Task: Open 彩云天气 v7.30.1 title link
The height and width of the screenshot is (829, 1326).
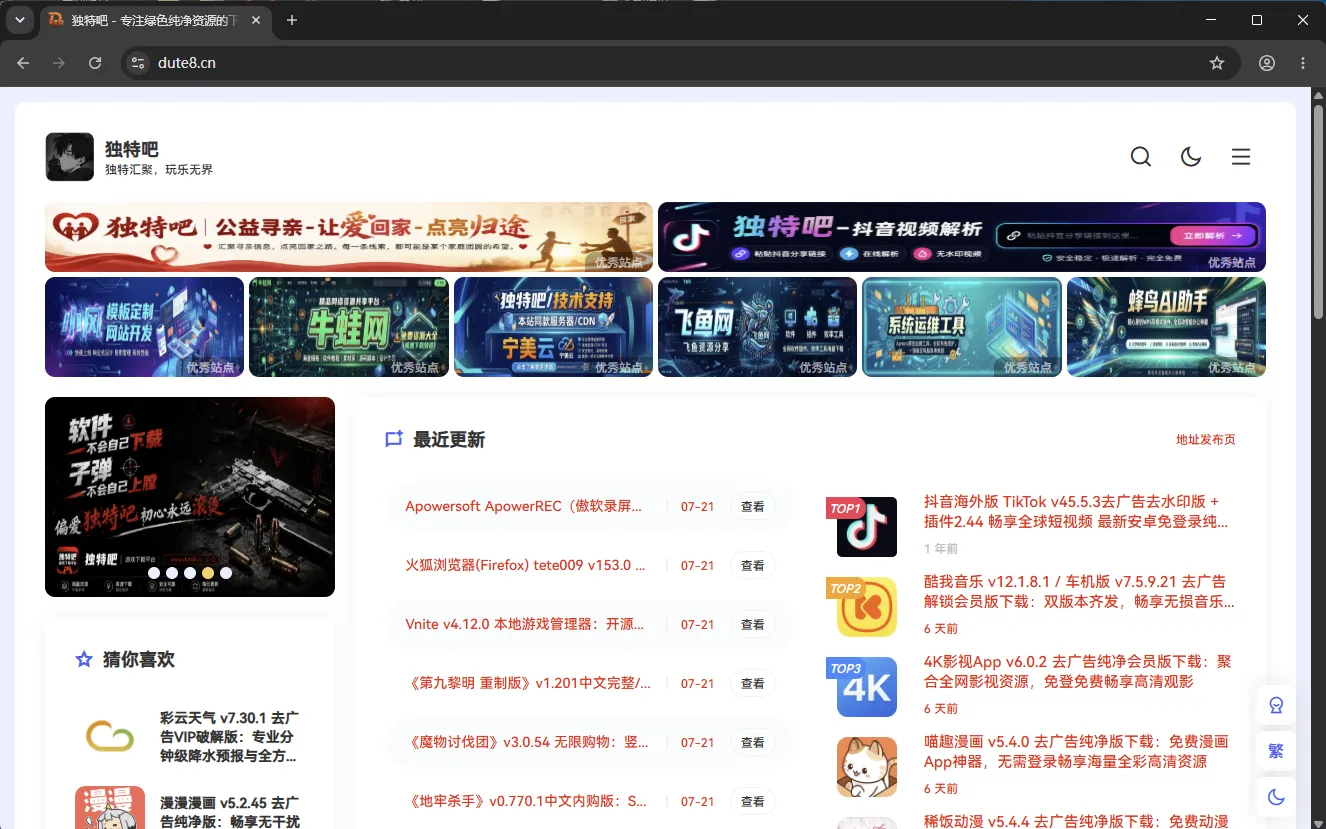Action: coord(229,737)
